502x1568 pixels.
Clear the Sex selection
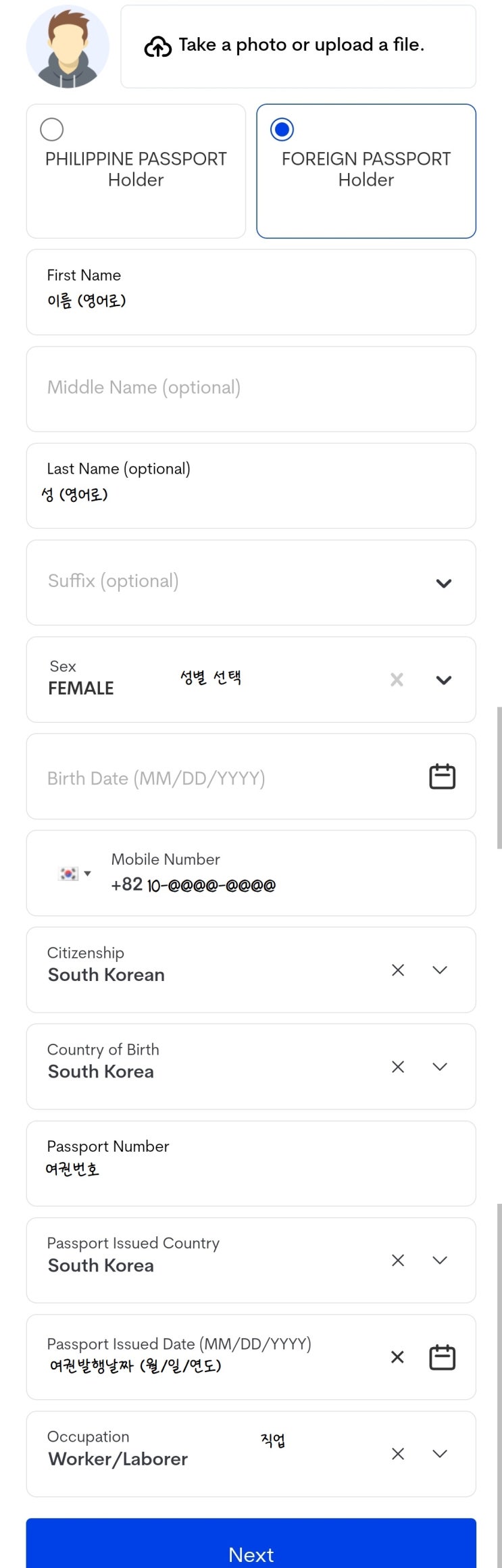click(397, 680)
